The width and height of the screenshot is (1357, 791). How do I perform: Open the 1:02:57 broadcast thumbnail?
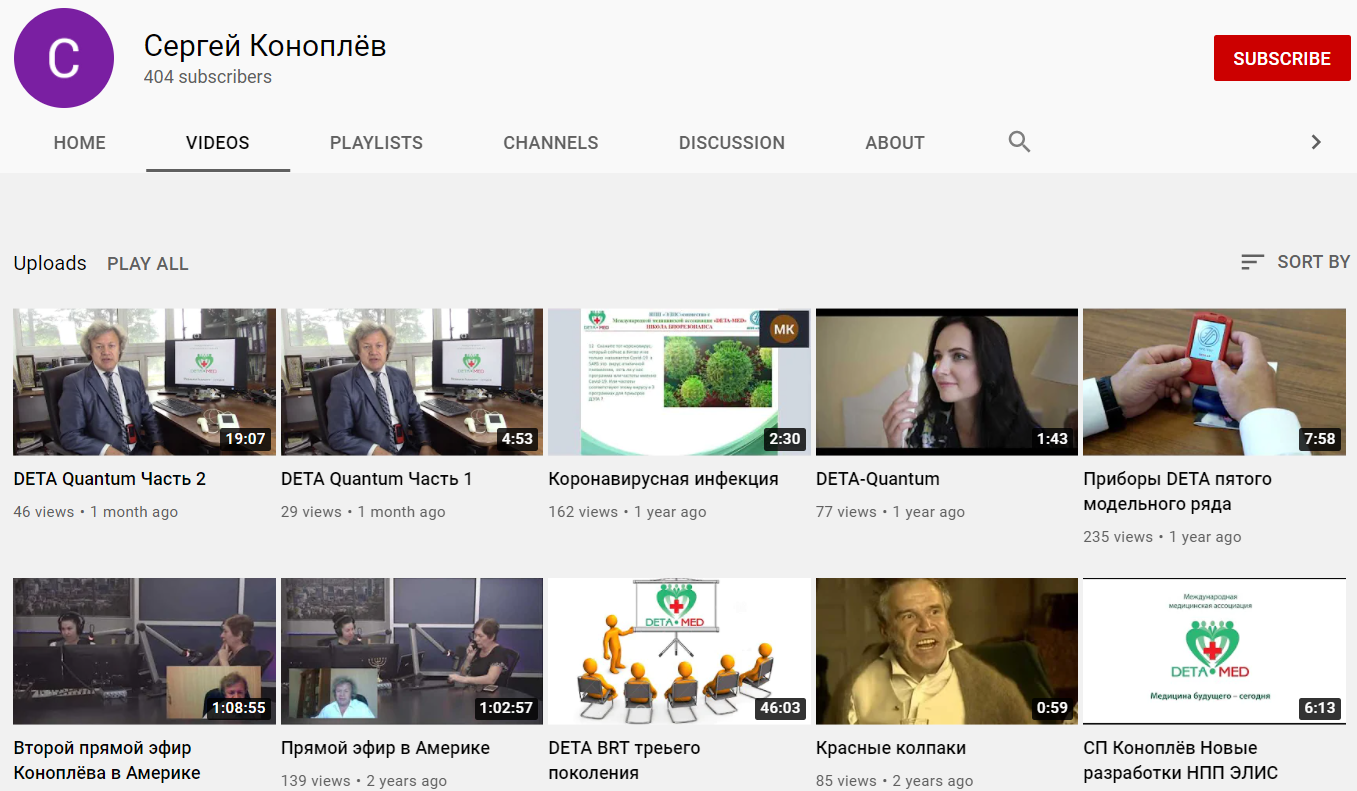[412, 651]
